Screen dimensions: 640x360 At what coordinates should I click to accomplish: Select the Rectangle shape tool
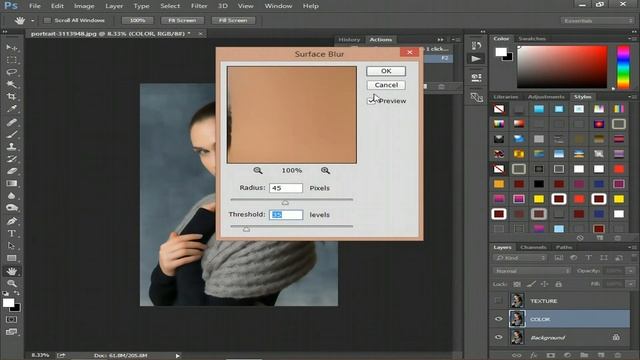click(11, 258)
